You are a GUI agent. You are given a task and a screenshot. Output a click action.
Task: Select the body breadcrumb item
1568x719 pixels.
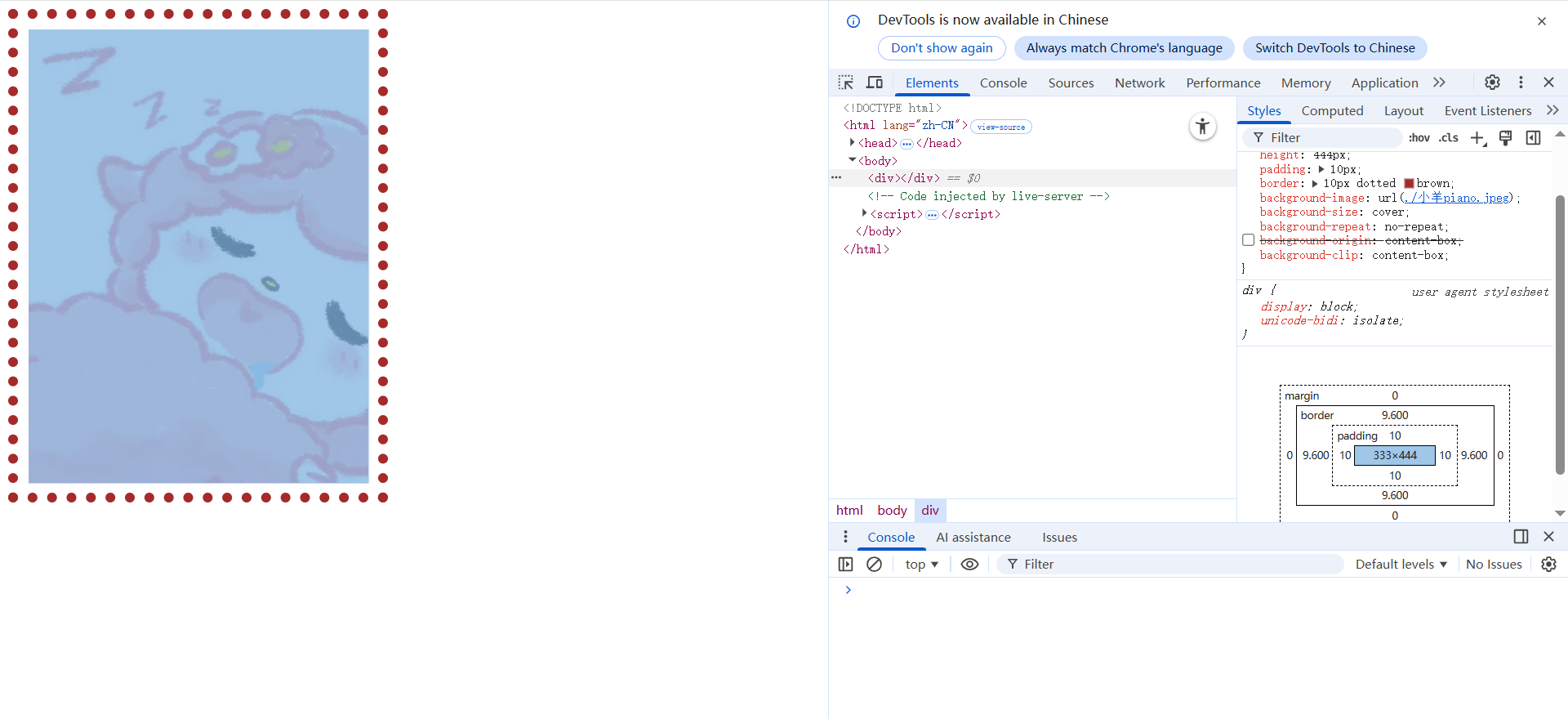point(892,511)
